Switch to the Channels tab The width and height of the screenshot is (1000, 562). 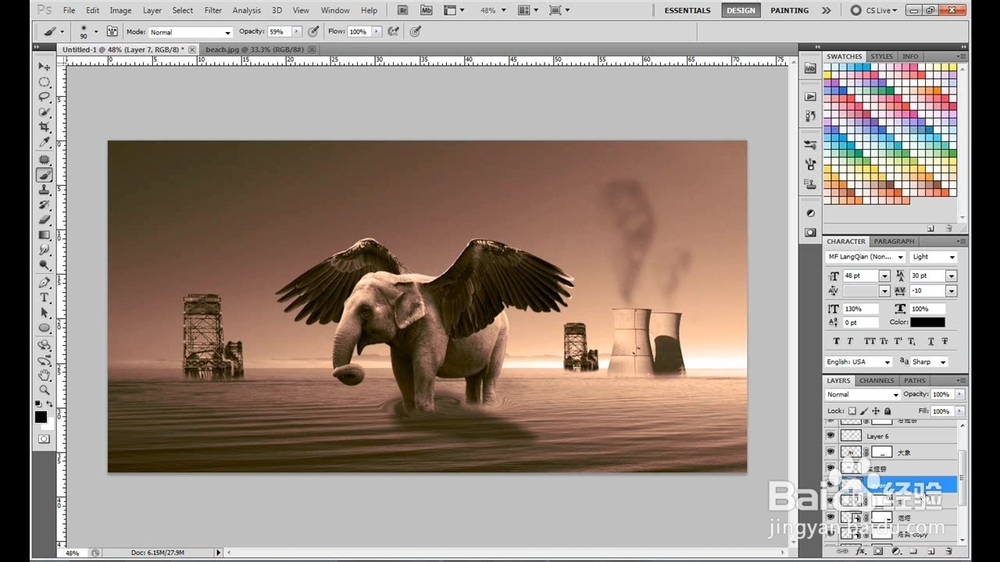click(876, 380)
